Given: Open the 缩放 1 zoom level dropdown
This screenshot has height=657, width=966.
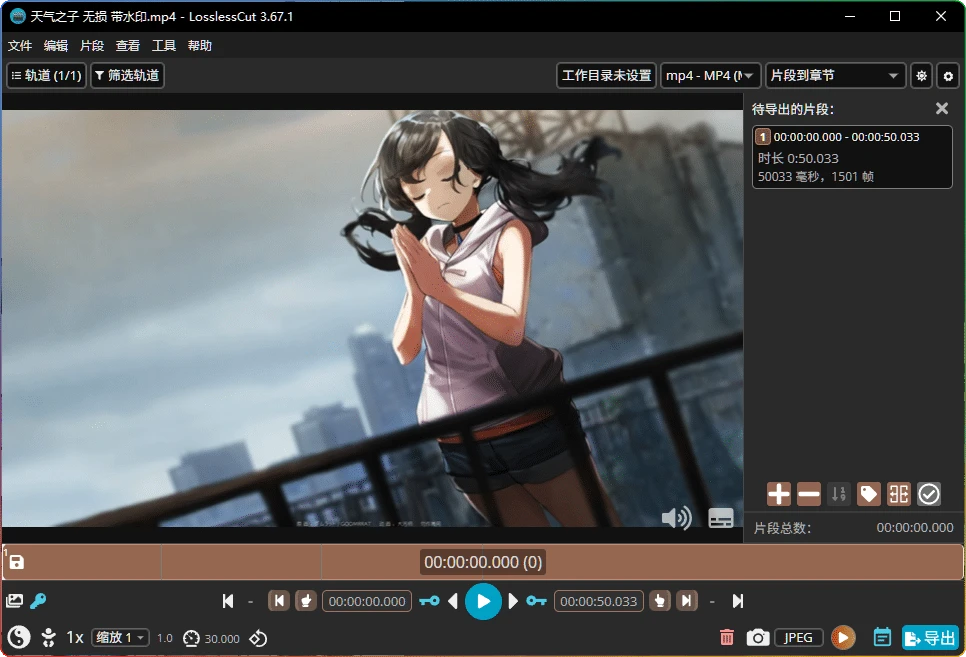Looking at the screenshot, I should coord(119,637).
